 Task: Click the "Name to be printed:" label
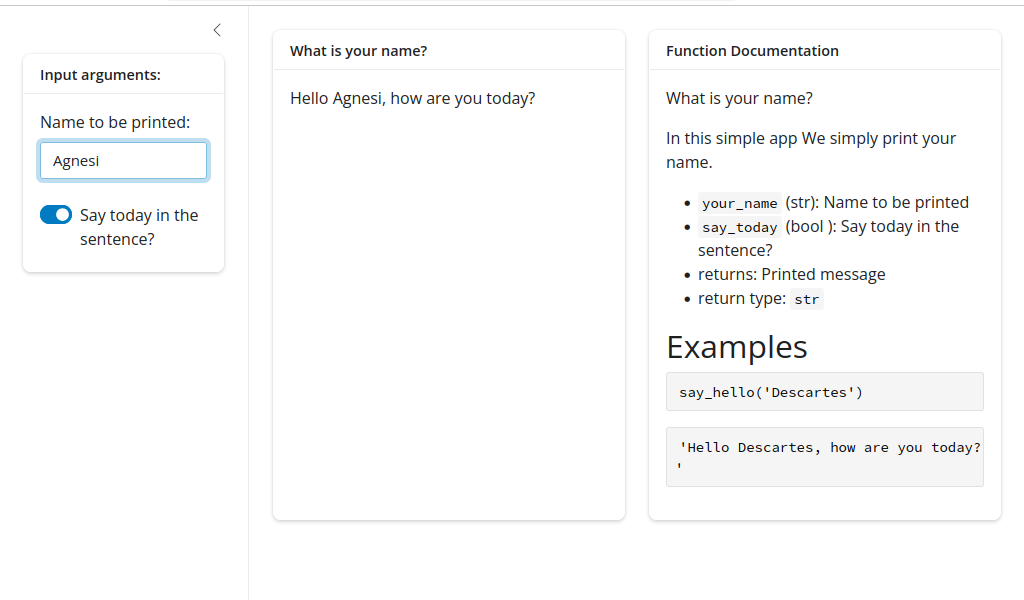[x=115, y=122]
